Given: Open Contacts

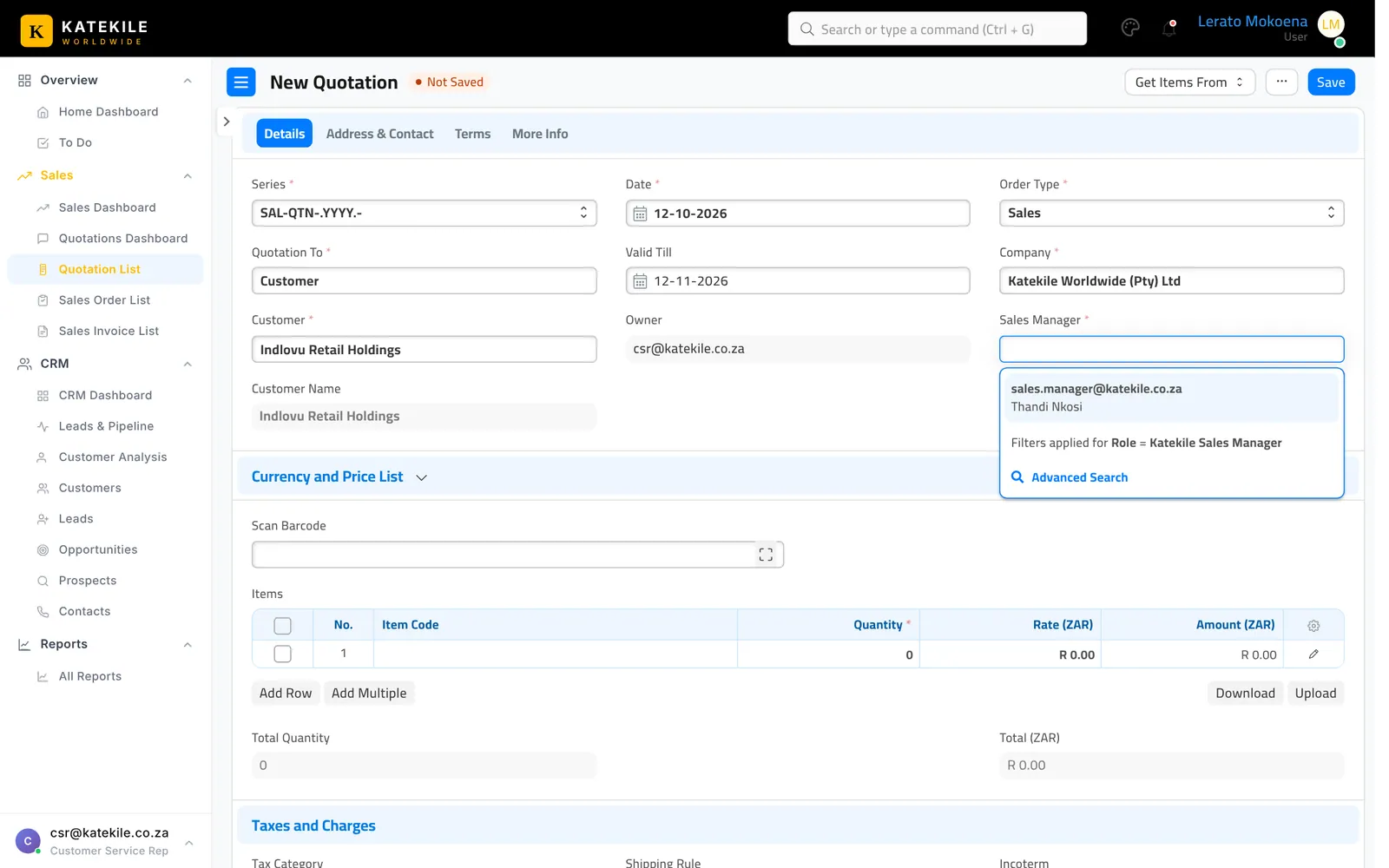Looking at the screenshot, I should [84, 612].
